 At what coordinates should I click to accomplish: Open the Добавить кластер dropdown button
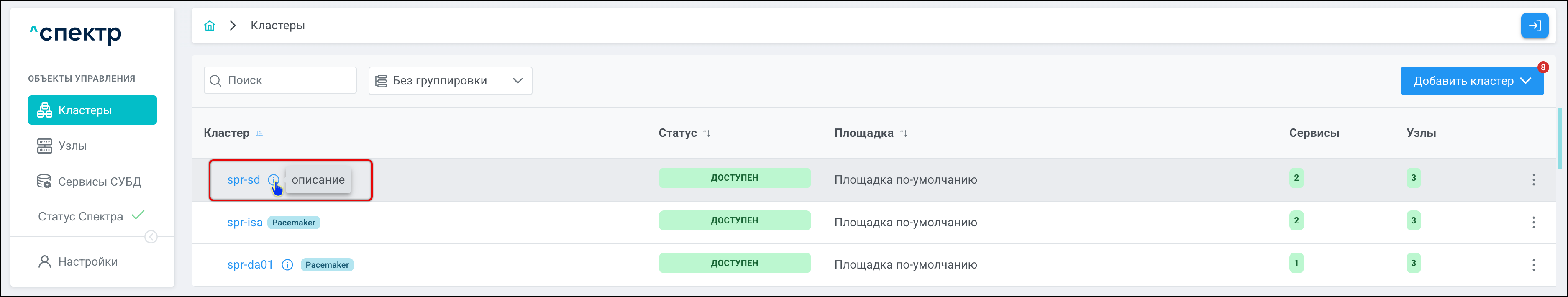click(x=1471, y=81)
